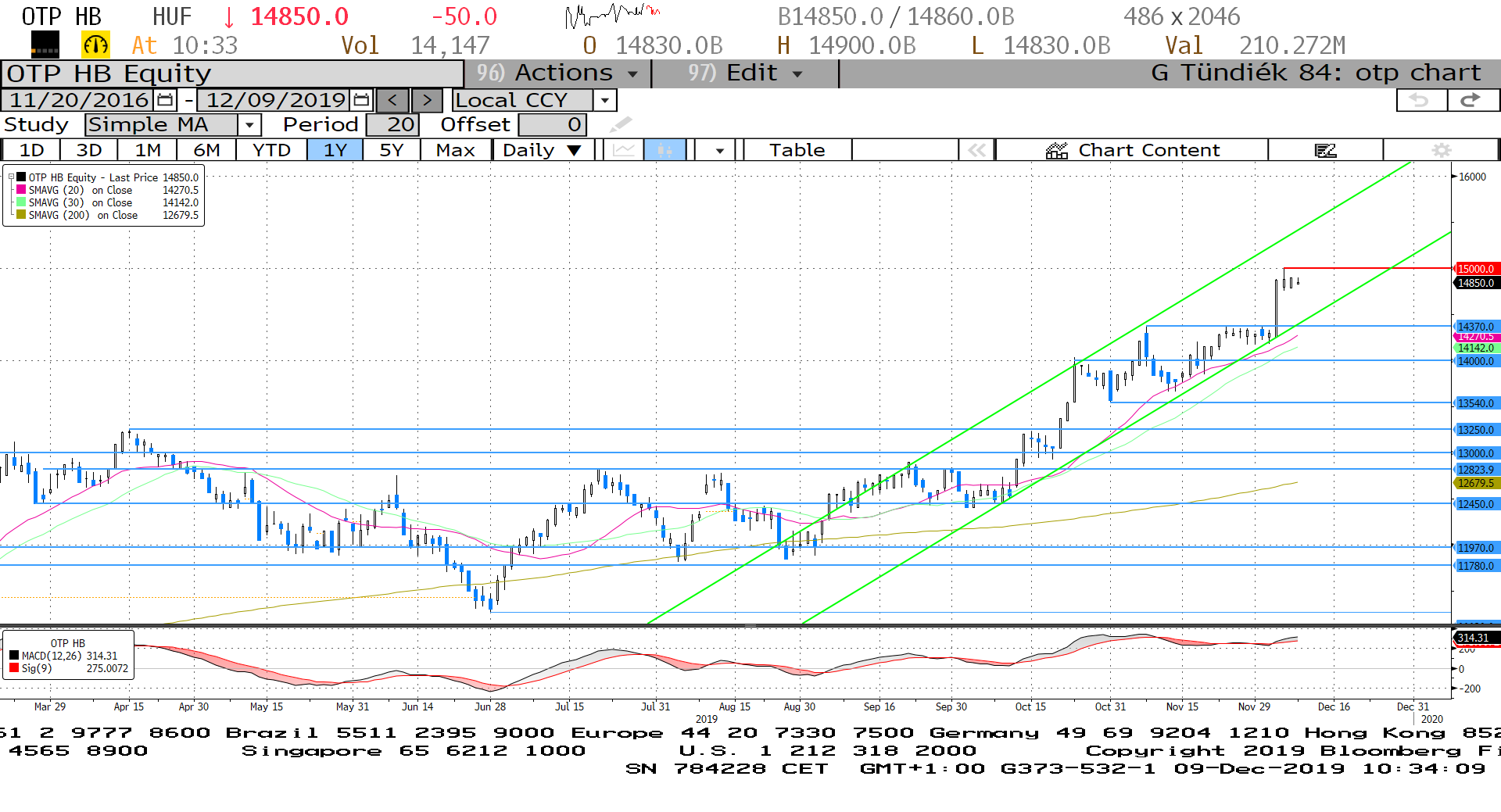This screenshot has width=1501, height=812.
Task: Click the end date field 12/09/2019
Action: click(275, 100)
